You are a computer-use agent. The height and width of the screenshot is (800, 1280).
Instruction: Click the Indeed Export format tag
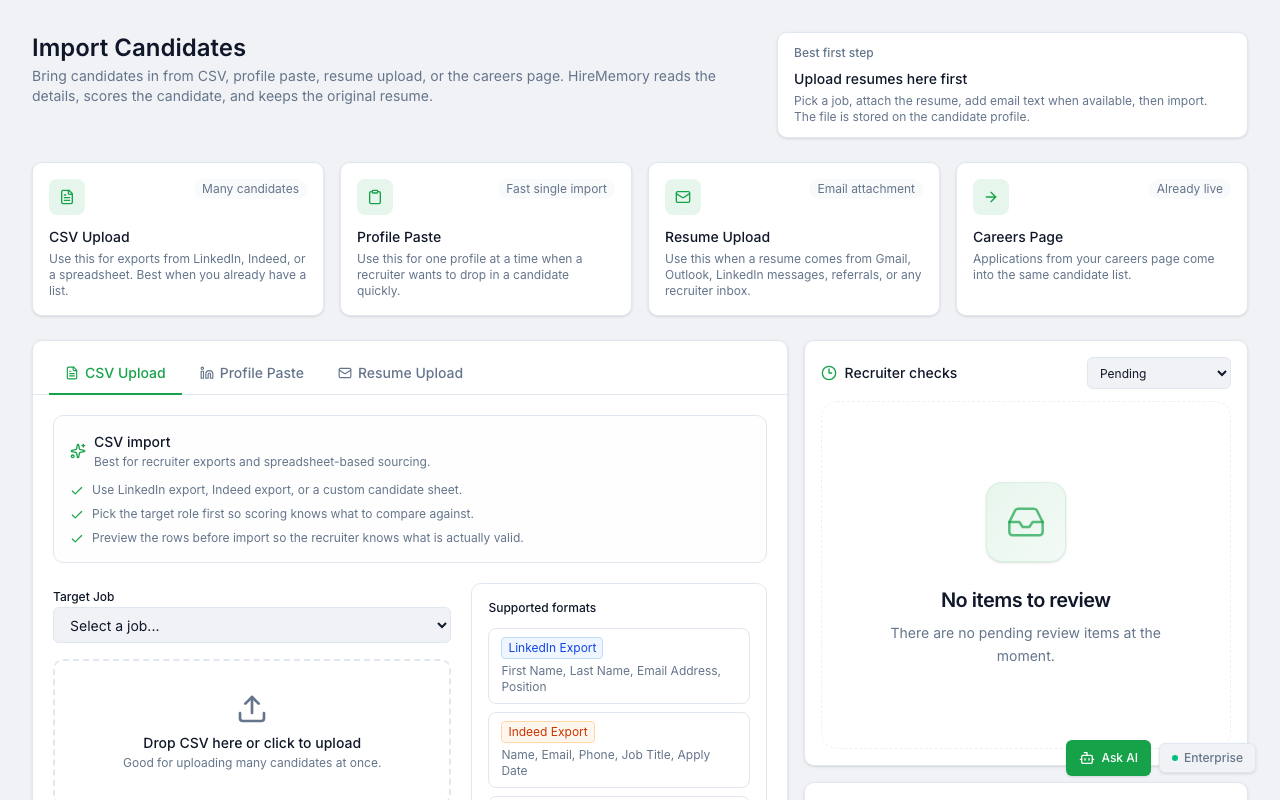tap(548, 732)
